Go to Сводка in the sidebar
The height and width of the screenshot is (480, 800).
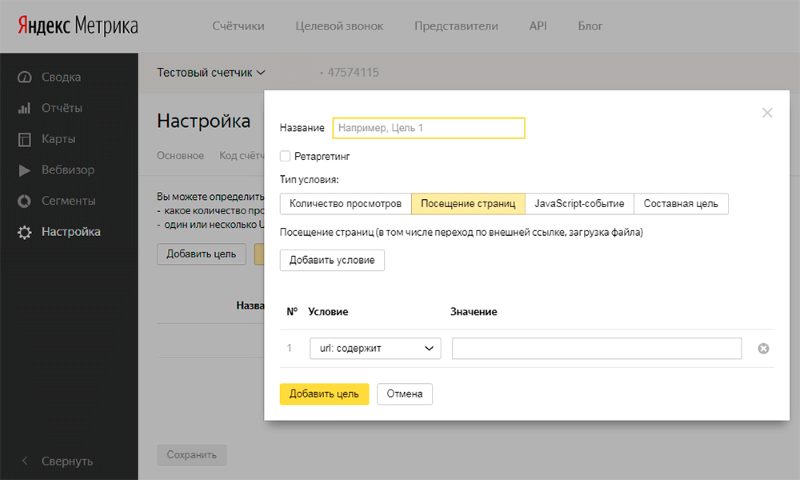[61, 77]
